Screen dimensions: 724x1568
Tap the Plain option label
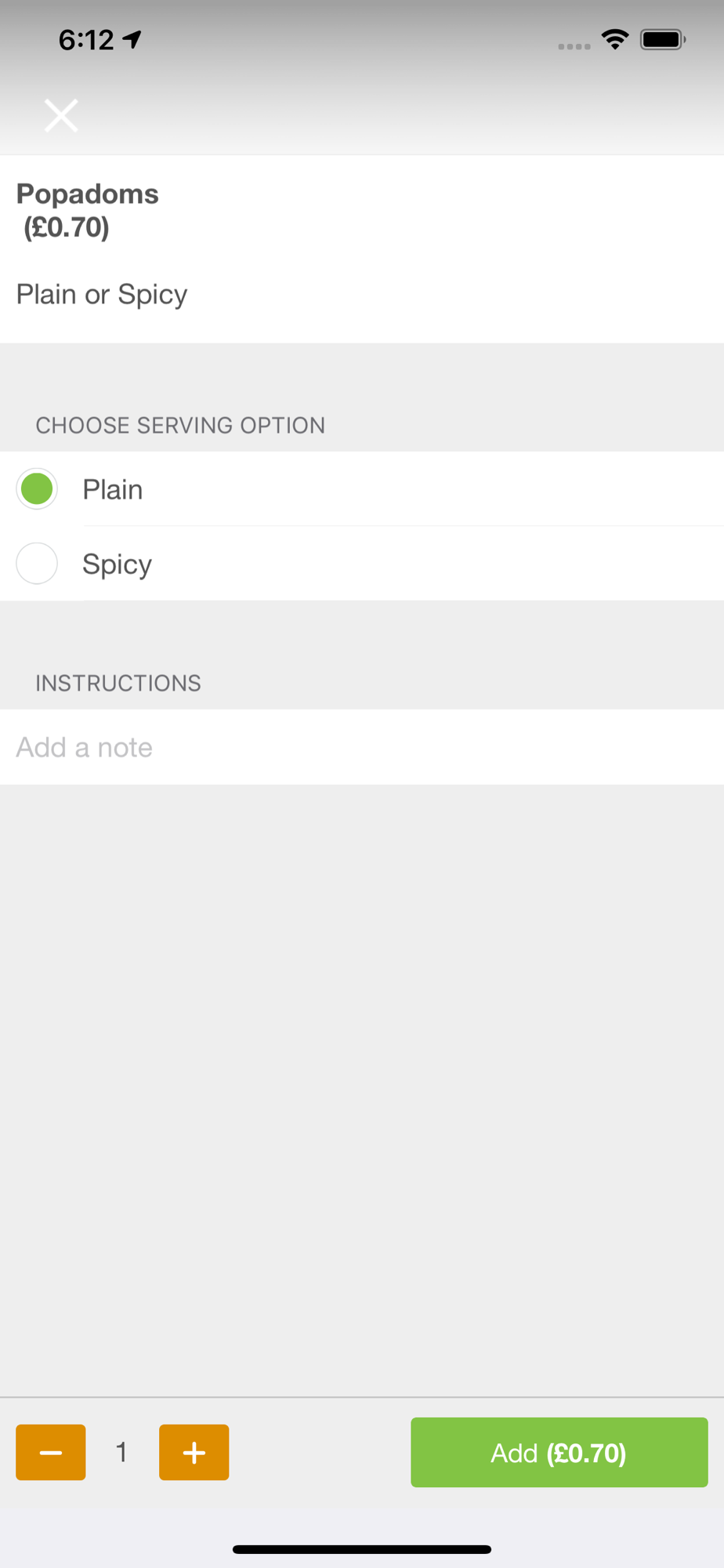[113, 489]
